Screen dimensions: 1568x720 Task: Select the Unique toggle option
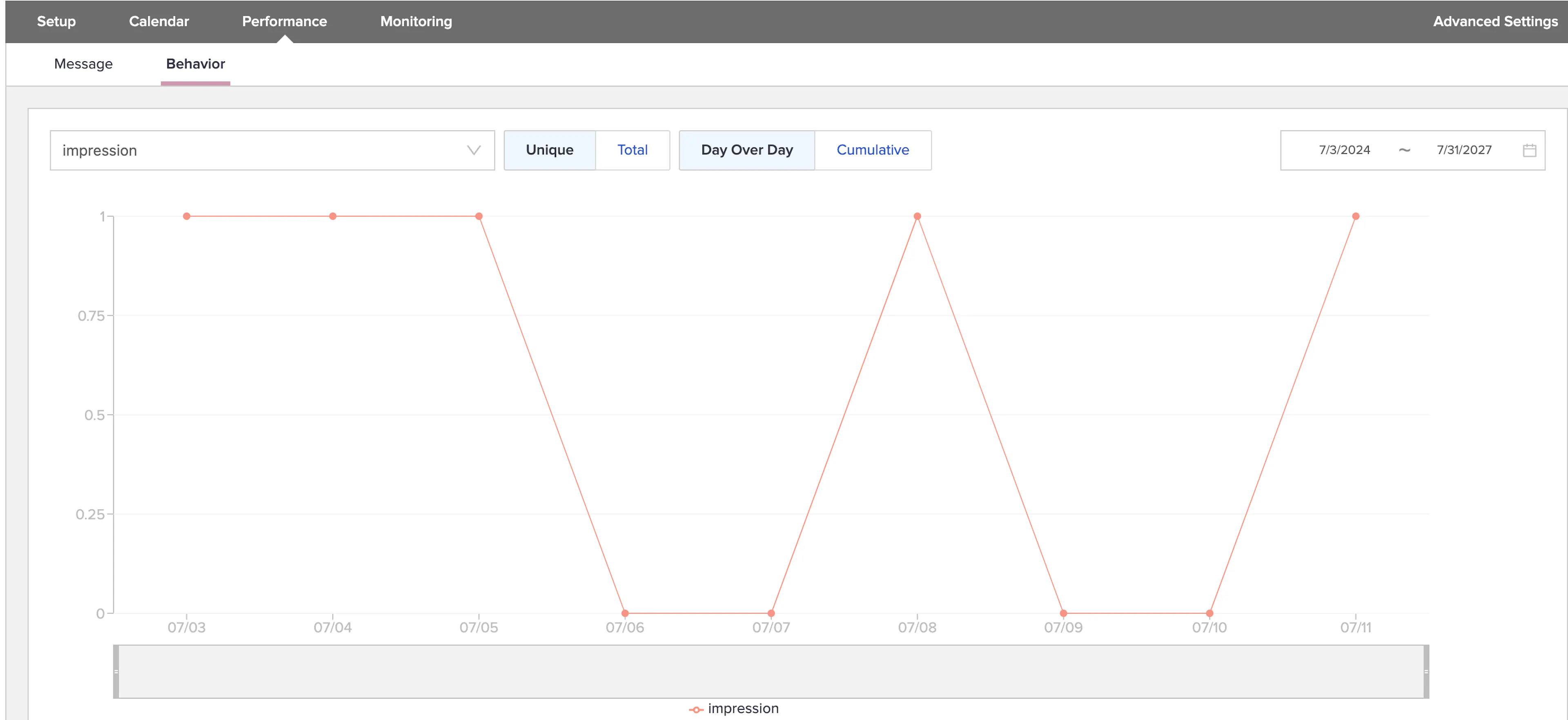tap(549, 150)
